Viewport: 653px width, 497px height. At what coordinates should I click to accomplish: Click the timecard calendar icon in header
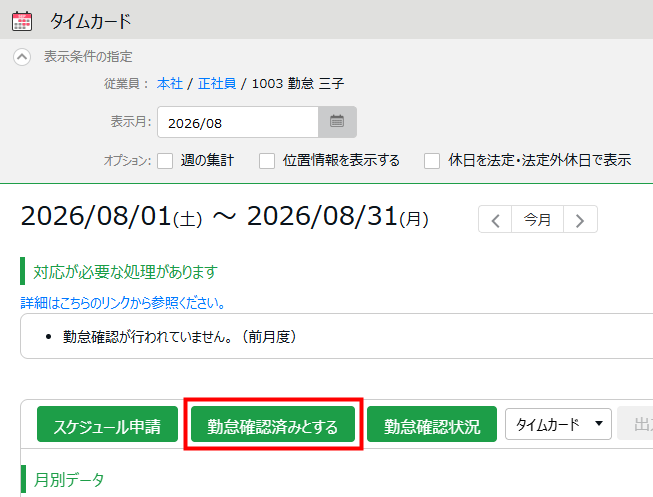(x=22, y=21)
